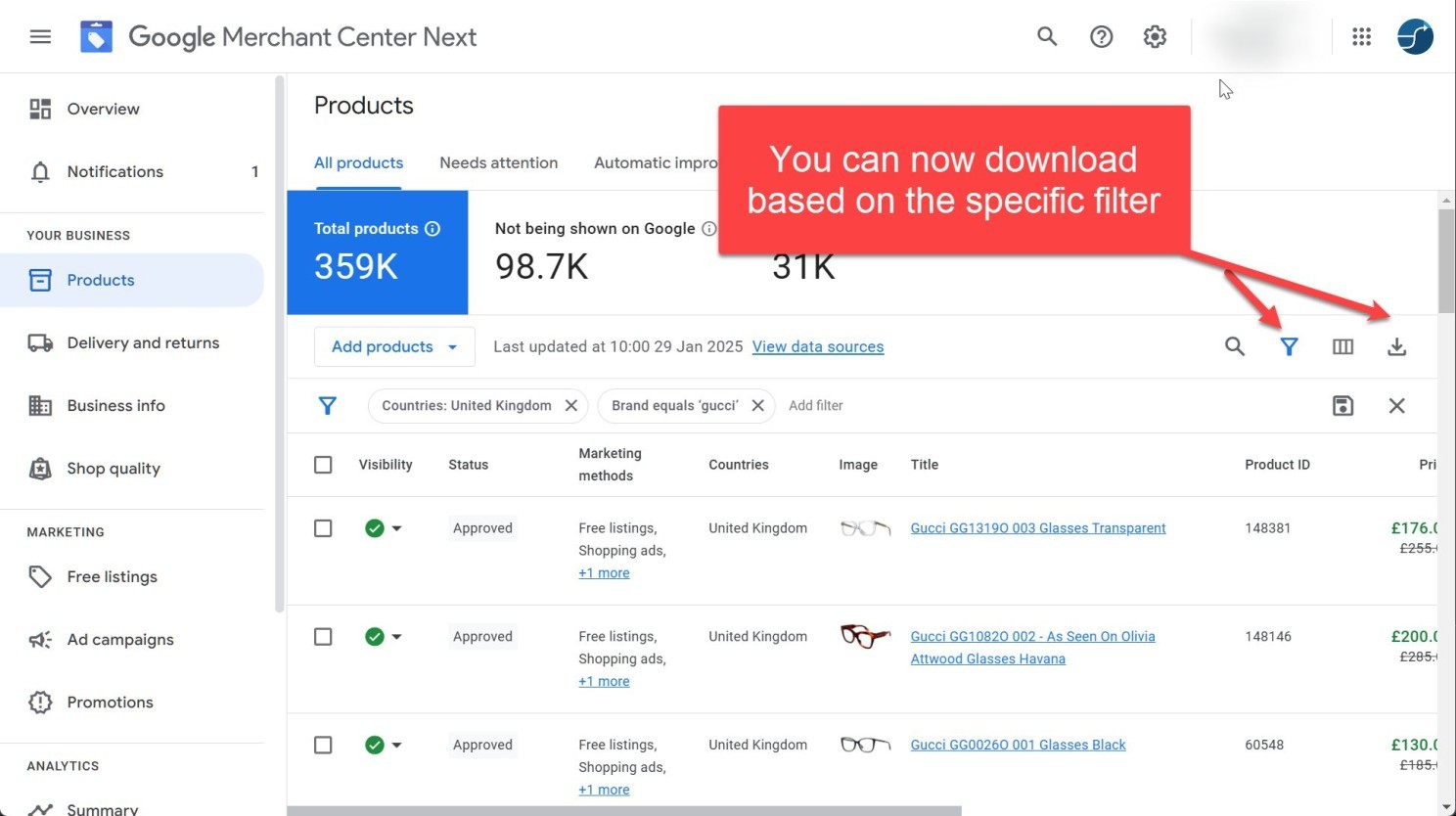Viewport: 1456px width, 816px height.
Task: Expand the Add products dropdown
Action: click(x=394, y=346)
